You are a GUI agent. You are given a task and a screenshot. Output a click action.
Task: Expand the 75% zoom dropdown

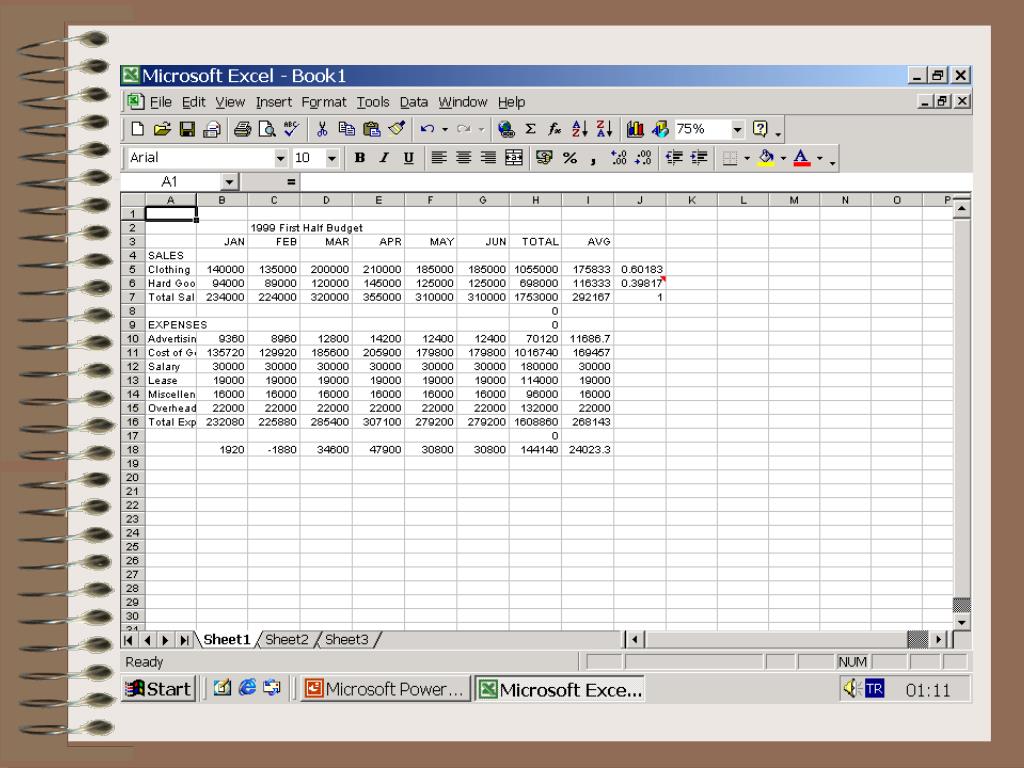(738, 129)
